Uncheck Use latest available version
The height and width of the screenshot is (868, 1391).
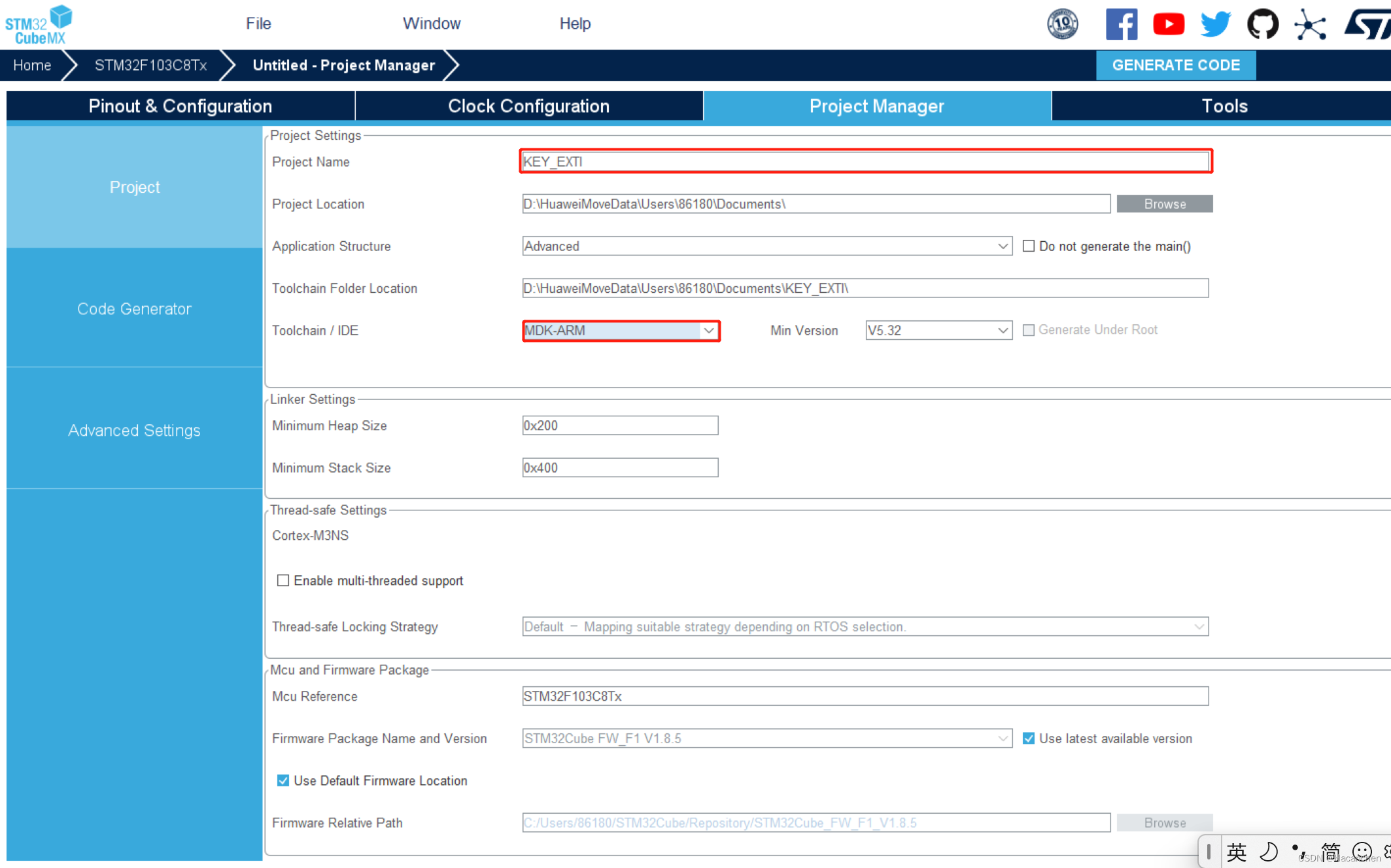coord(1029,739)
